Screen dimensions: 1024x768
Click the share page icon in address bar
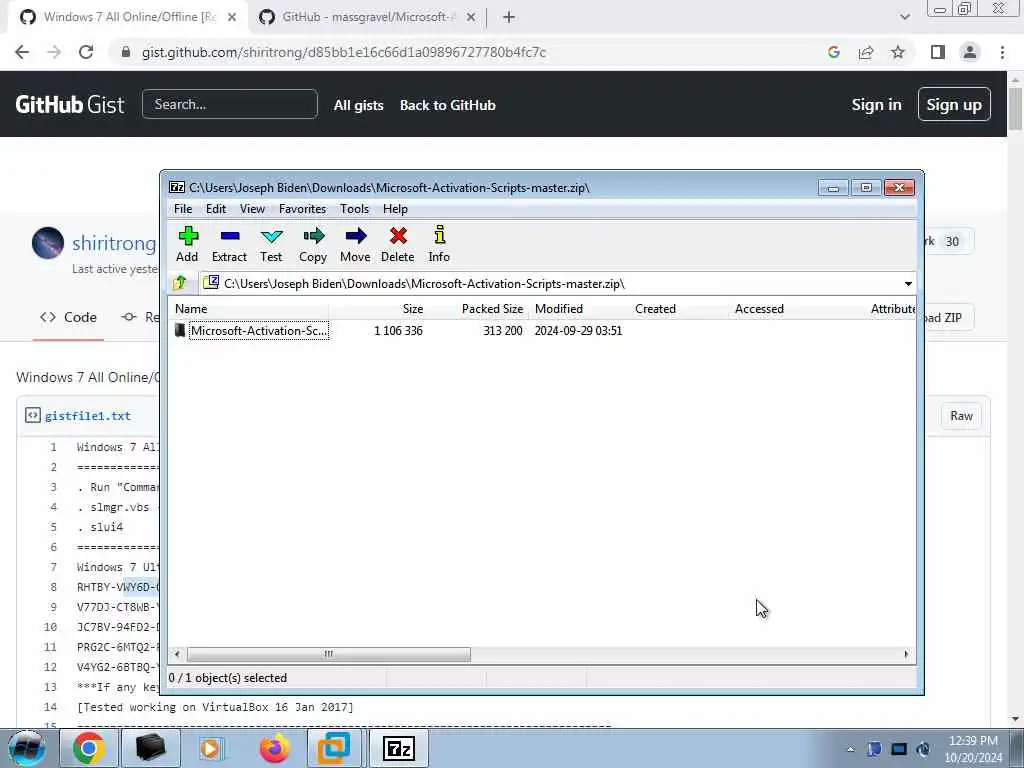[866, 52]
